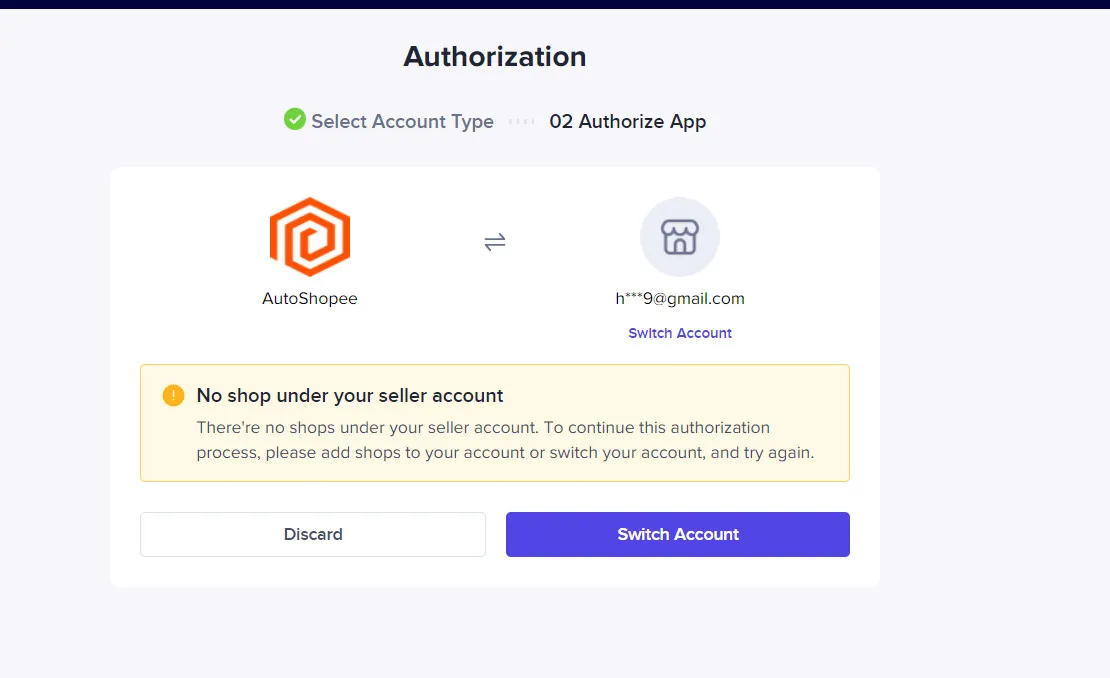The height and width of the screenshot is (678, 1110).
Task: Click the 'There're no shops under your seller account' message
Action: tap(505, 440)
